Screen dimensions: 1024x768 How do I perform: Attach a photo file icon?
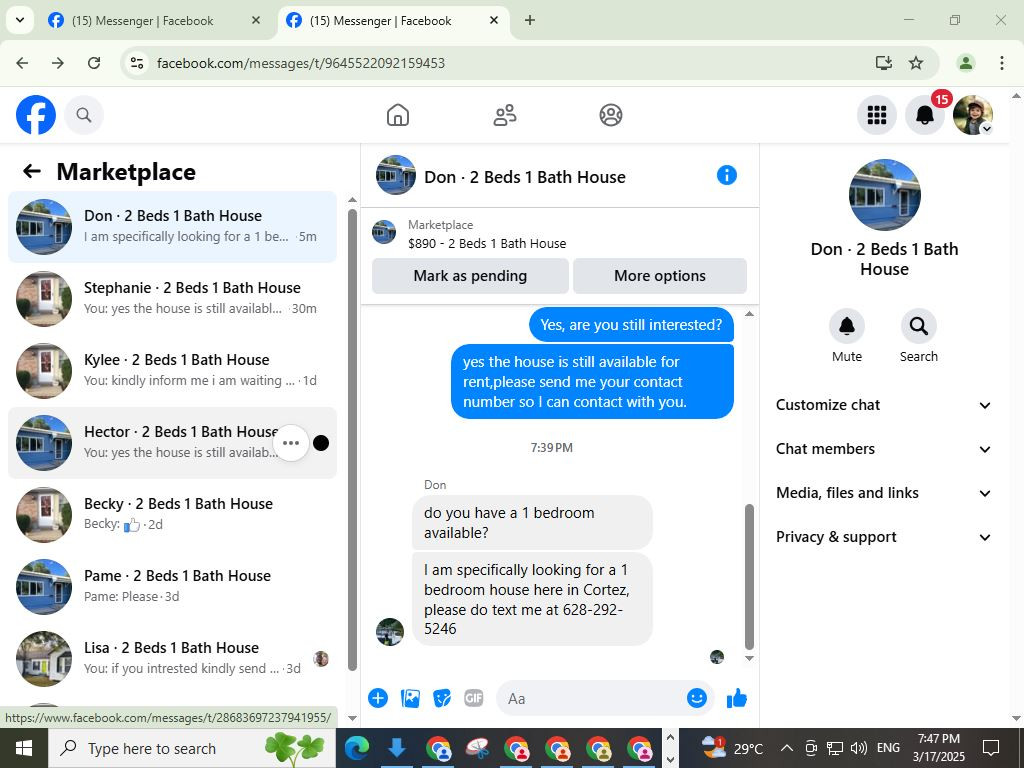[x=410, y=698]
